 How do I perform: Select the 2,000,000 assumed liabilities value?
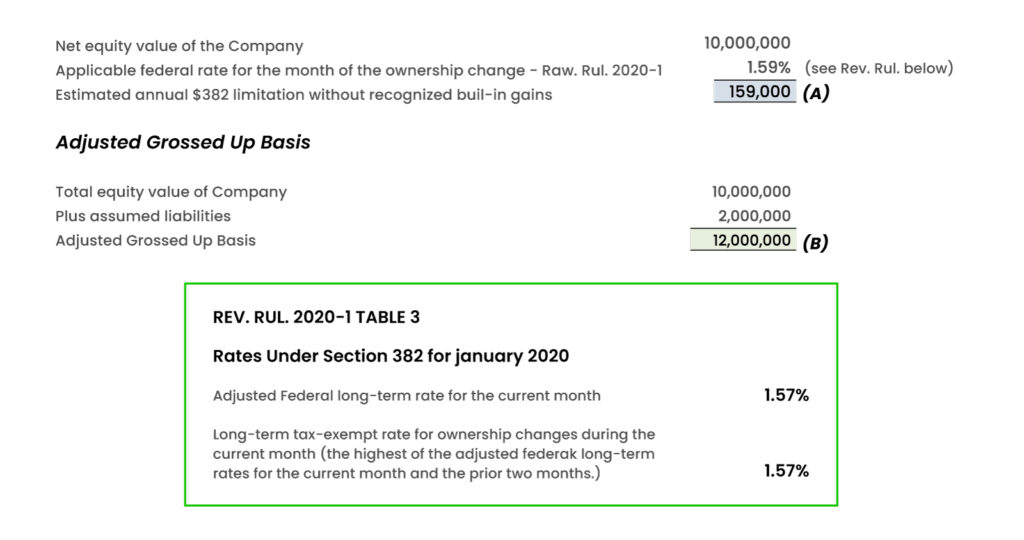[754, 216]
